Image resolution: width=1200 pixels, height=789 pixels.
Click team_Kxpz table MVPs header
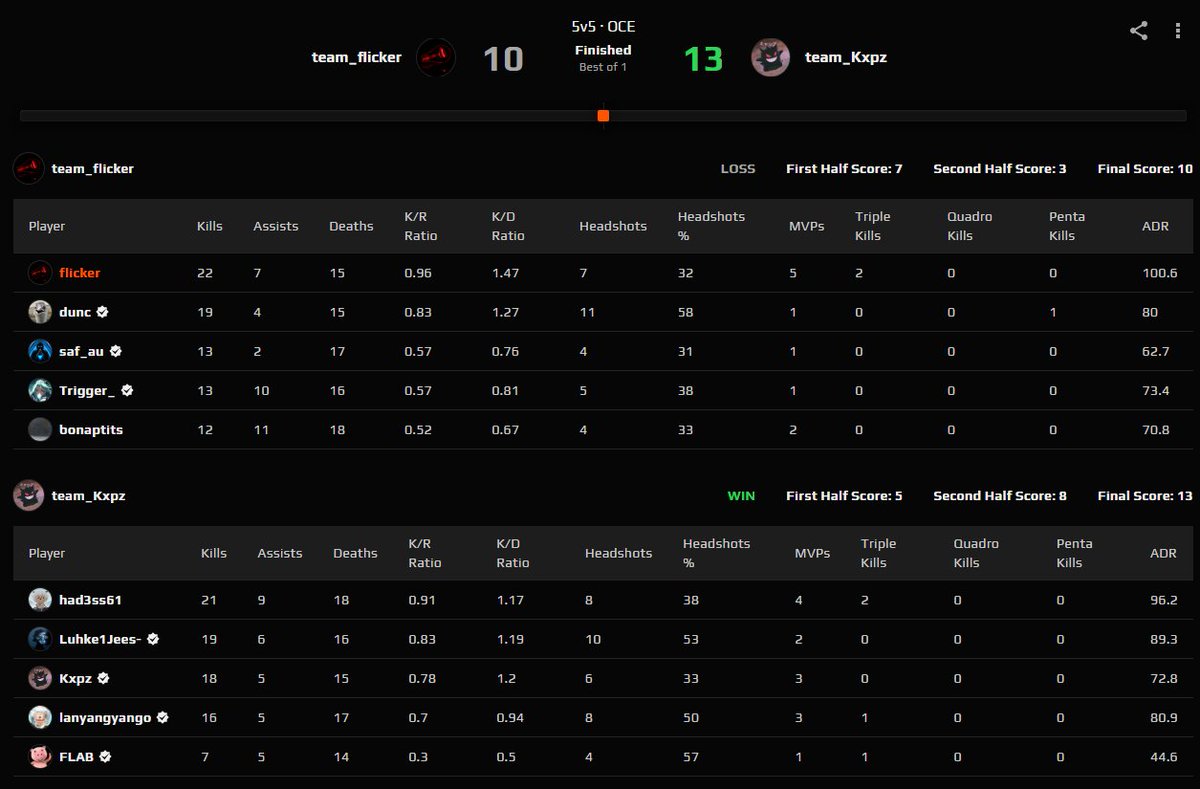click(812, 553)
